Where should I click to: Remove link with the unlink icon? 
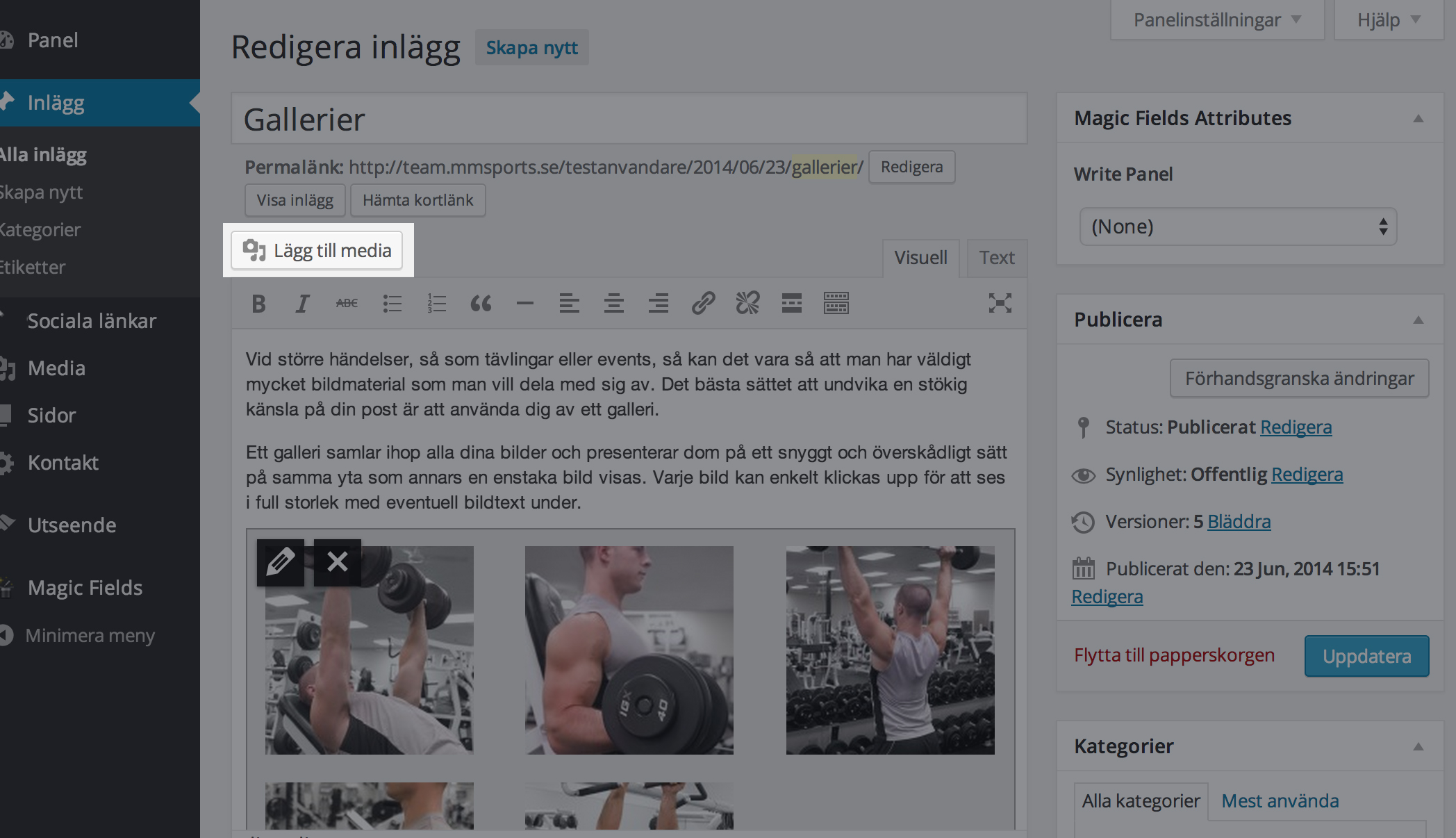(x=747, y=304)
